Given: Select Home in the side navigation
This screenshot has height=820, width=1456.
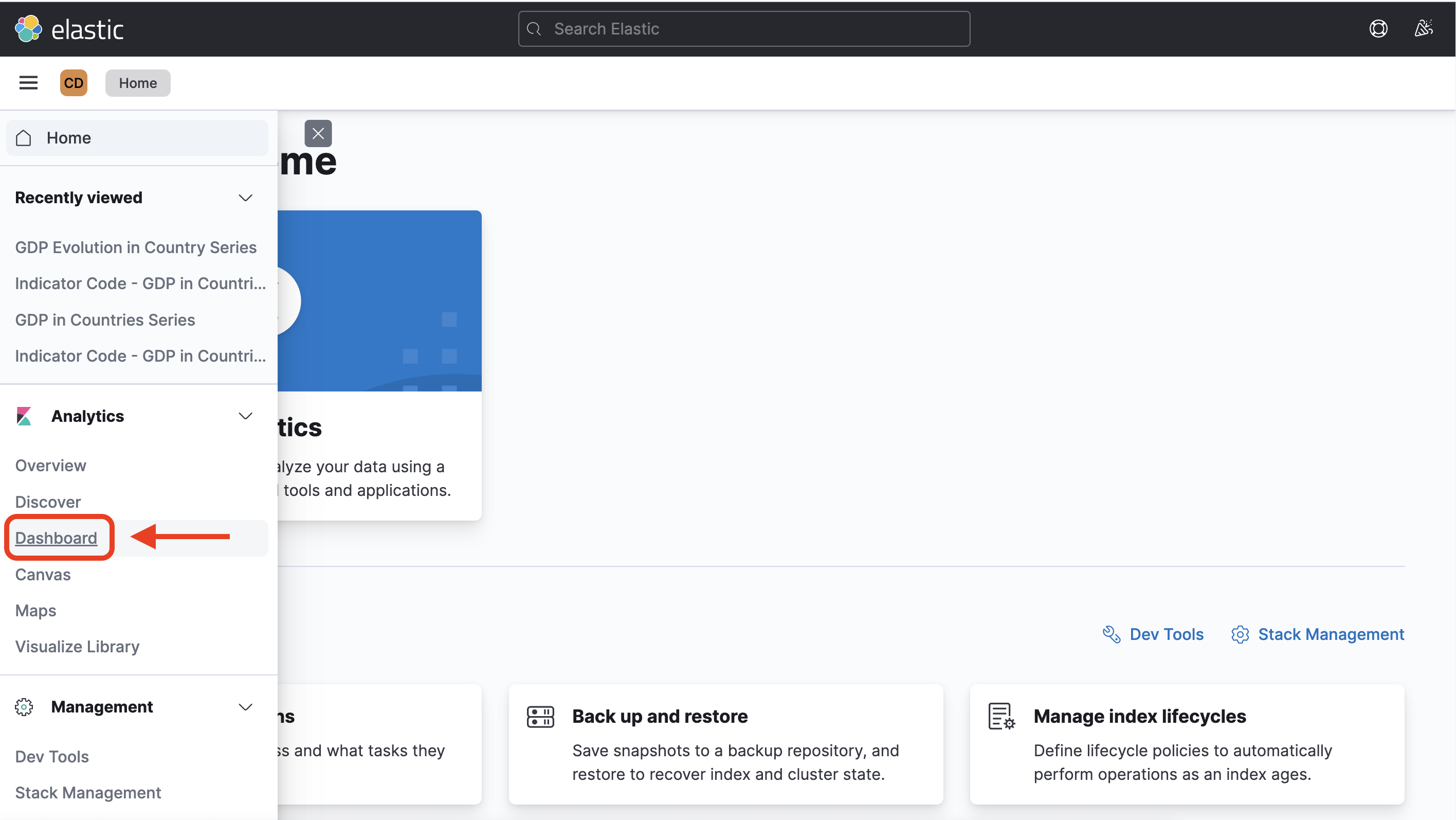Looking at the screenshot, I should (137, 138).
